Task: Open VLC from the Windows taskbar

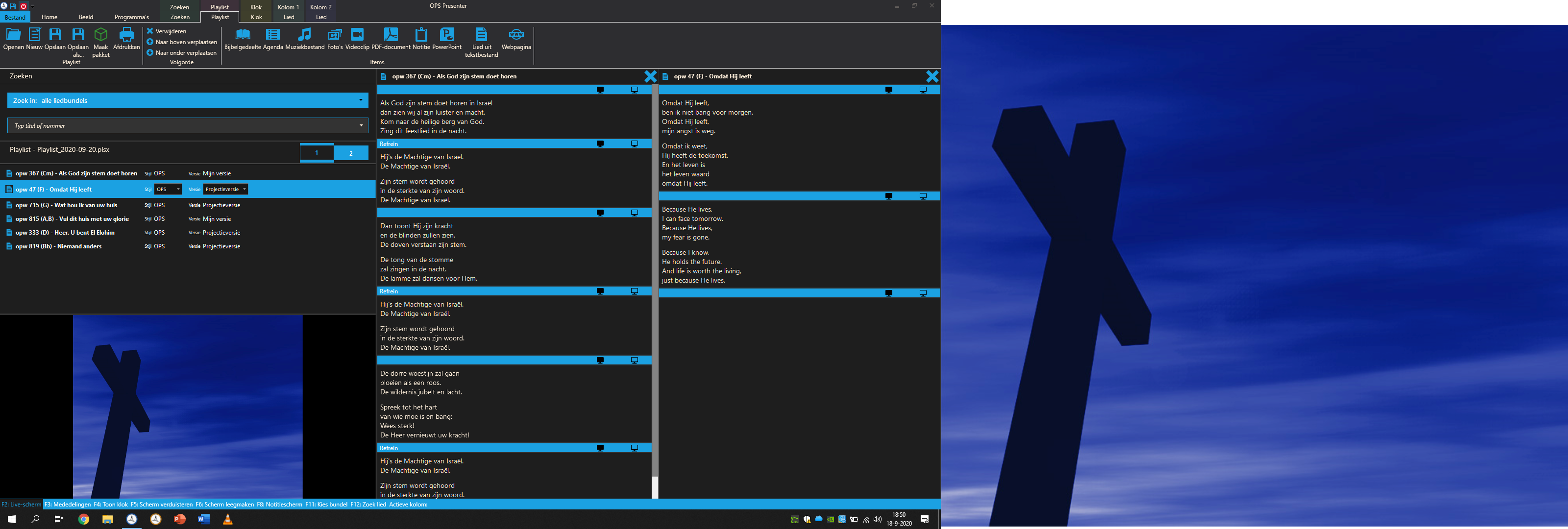Action: (x=228, y=519)
